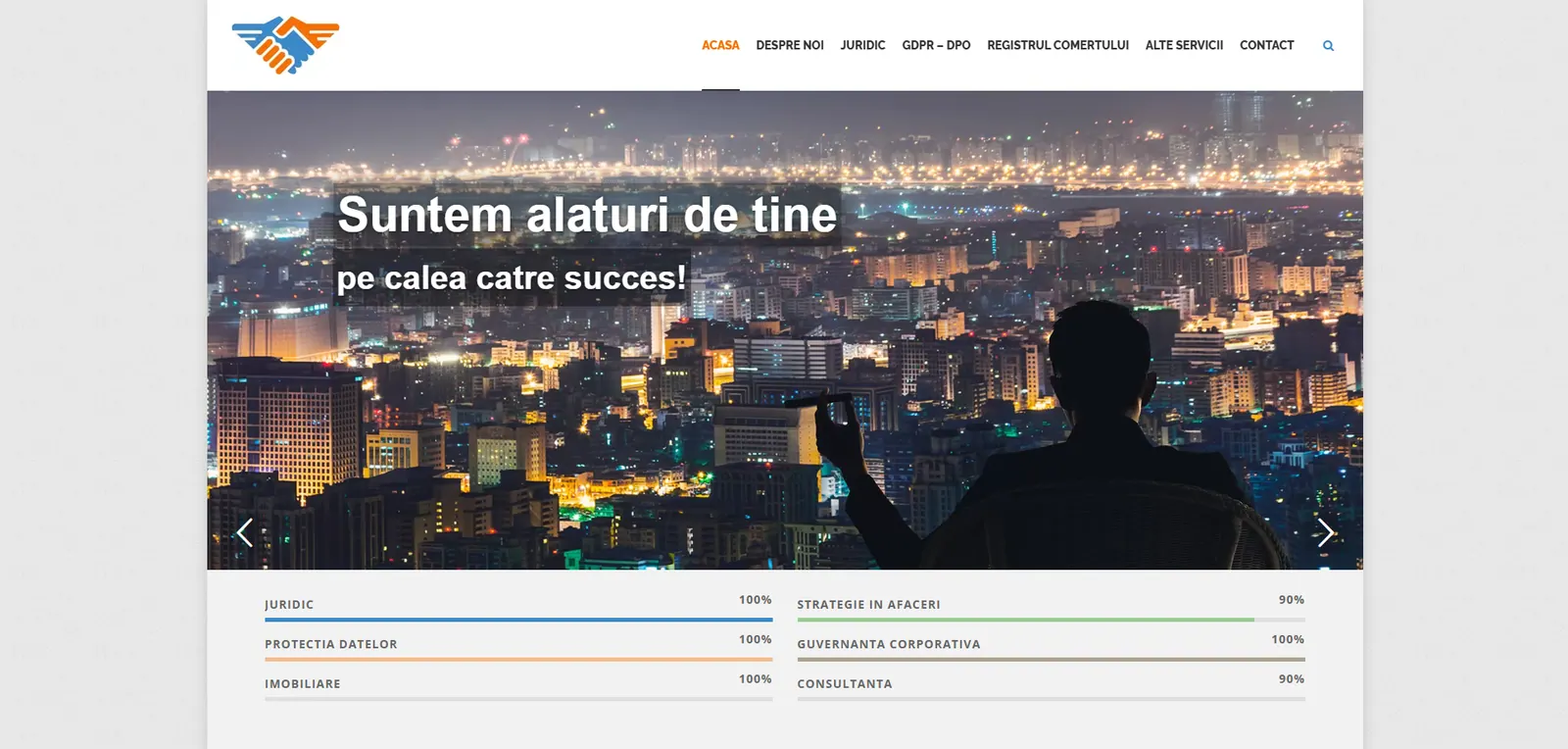1568x749 pixels.
Task: Click the CONSULTANTA skill label
Action: [x=845, y=684]
